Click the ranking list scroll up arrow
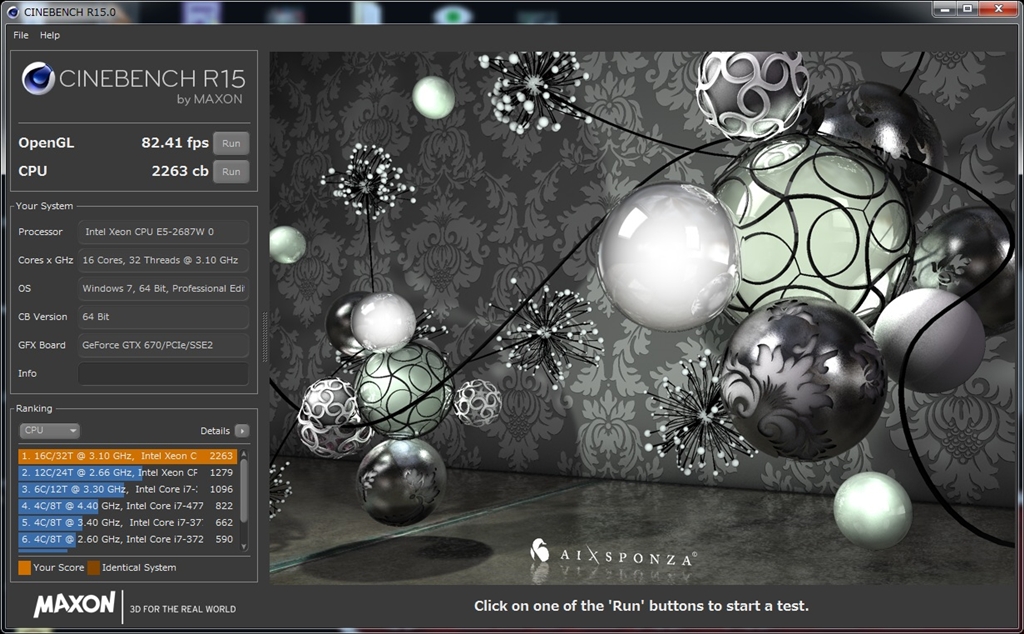This screenshot has height=634, width=1024. 244,453
